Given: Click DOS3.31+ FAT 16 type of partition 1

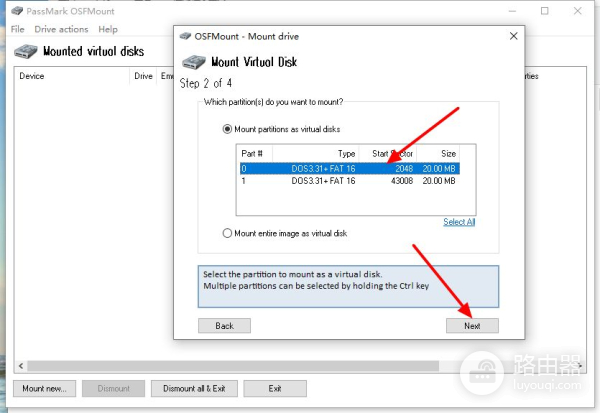Looking at the screenshot, I should (x=323, y=181).
